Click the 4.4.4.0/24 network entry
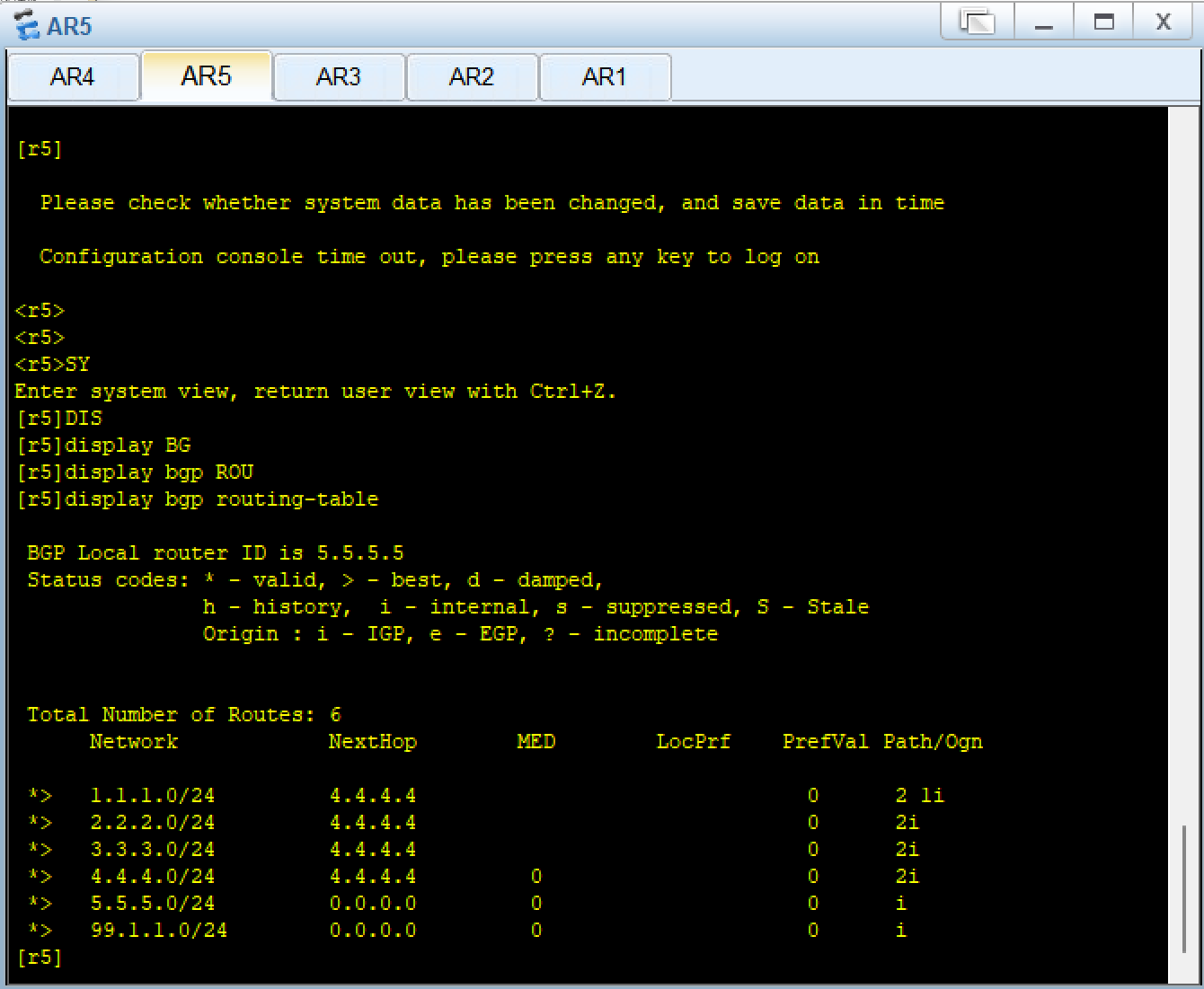Screen dimensions: 1204x989 point(152,877)
